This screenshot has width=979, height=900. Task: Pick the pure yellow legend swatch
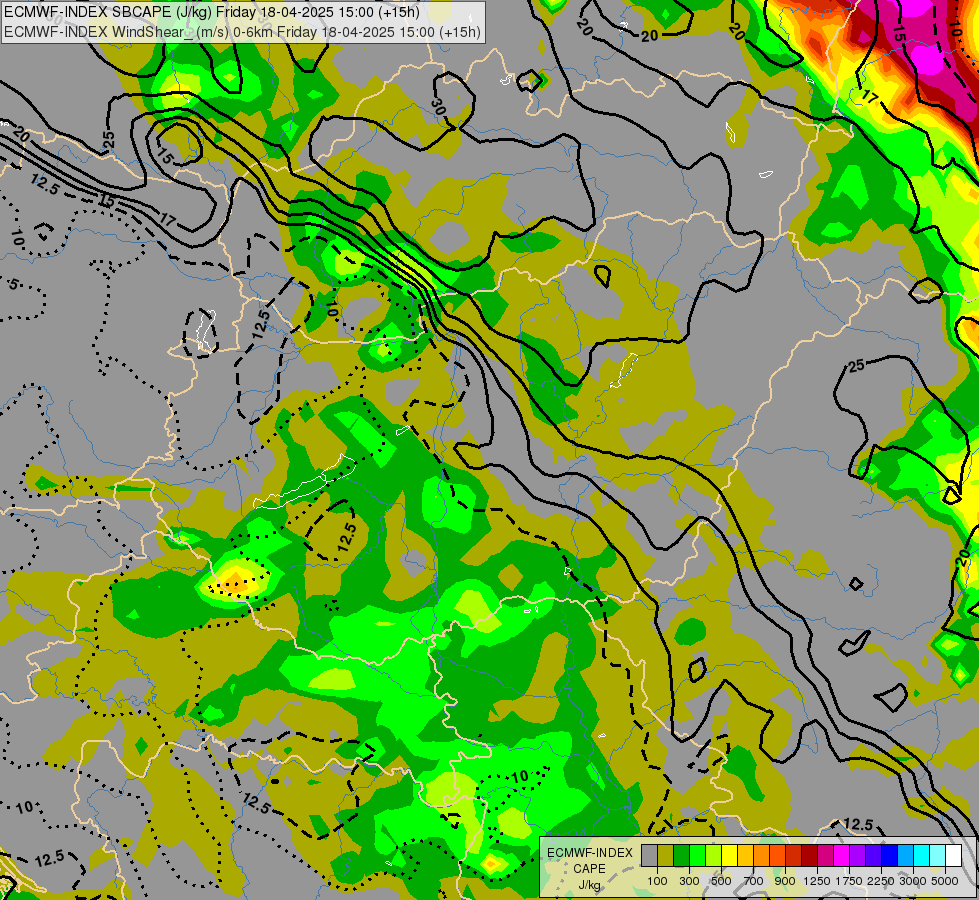(x=729, y=856)
